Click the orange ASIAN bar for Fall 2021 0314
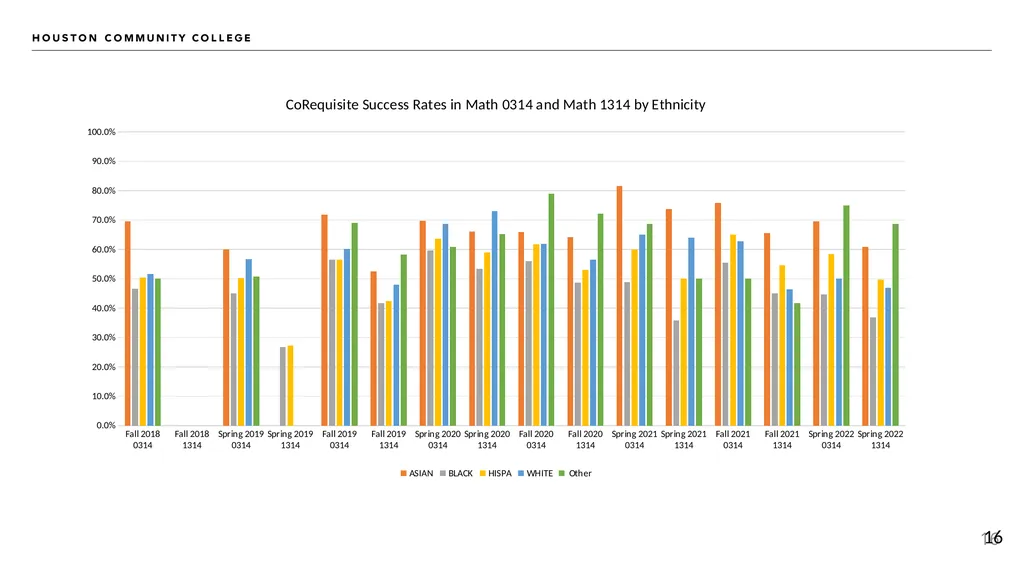 coord(718,314)
